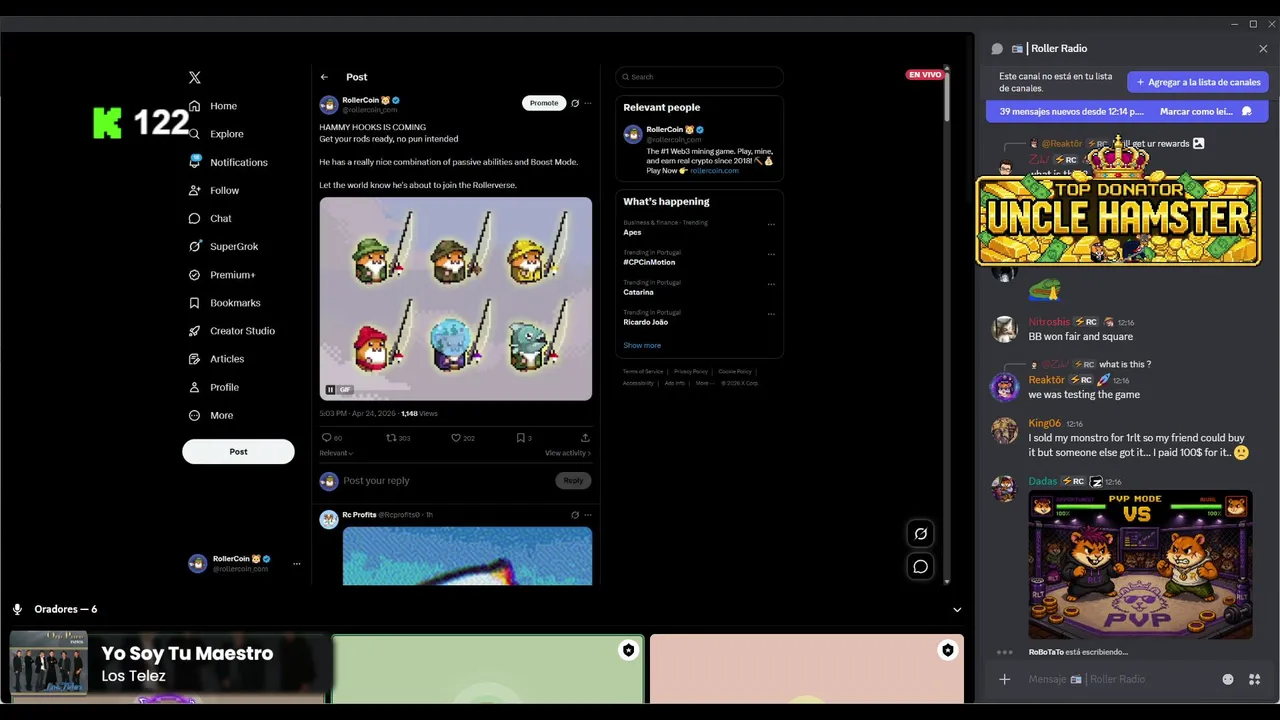Click the fishing hamsters GIF image
The image size is (1280, 720).
(456, 298)
